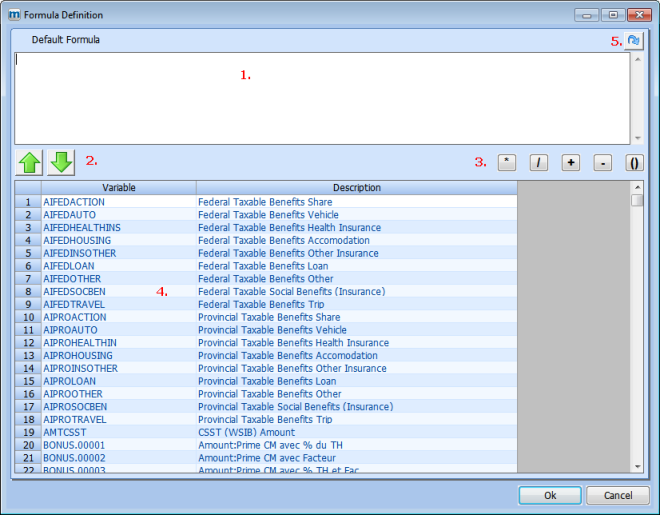This screenshot has width=660, height=515.
Task: Click description Federal Taxable Benefits Health Insurance
Action: click(290, 228)
